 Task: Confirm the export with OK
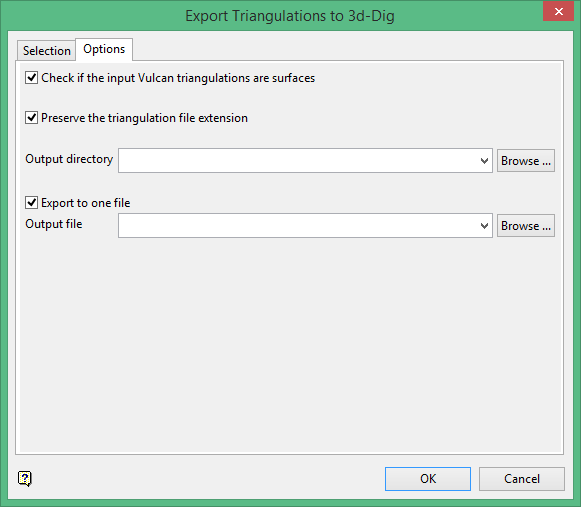(428, 479)
